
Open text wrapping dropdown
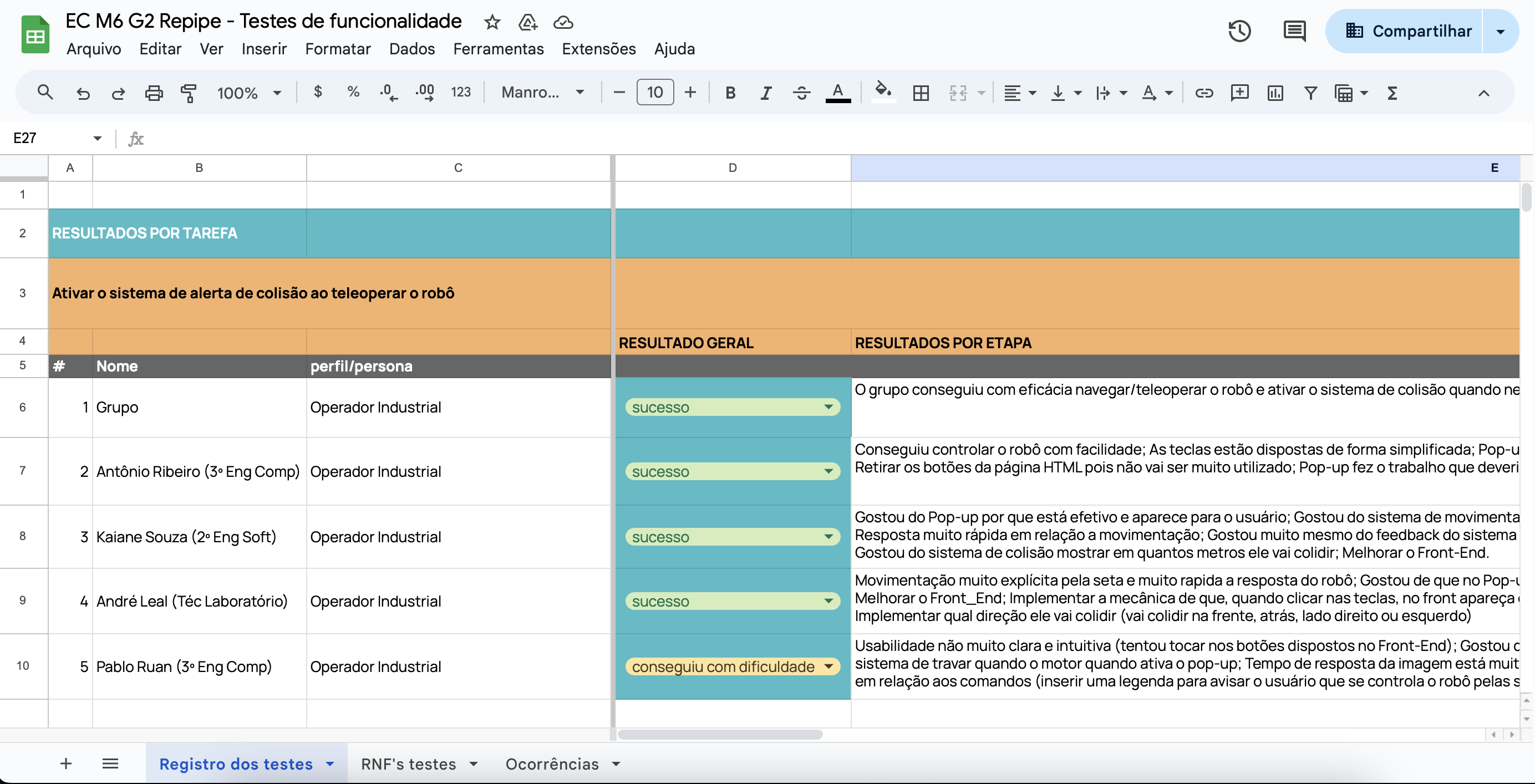point(1111,93)
